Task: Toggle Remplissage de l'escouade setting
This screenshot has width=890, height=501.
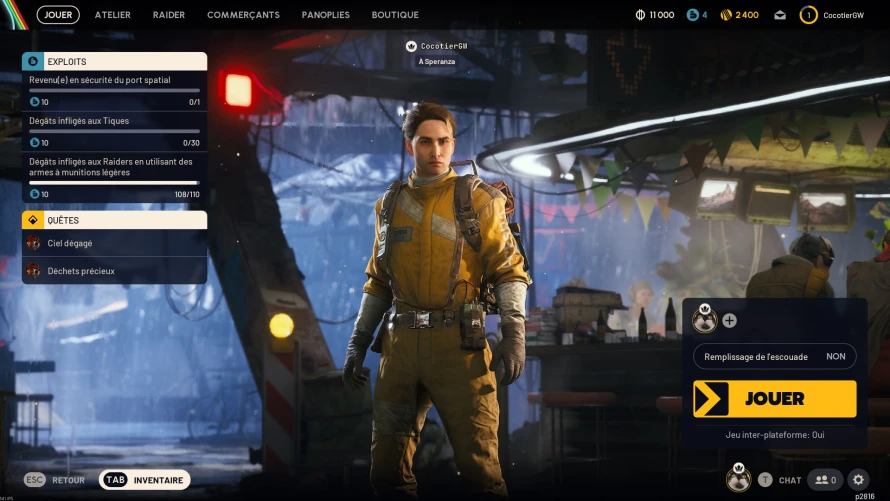Action: pos(774,356)
